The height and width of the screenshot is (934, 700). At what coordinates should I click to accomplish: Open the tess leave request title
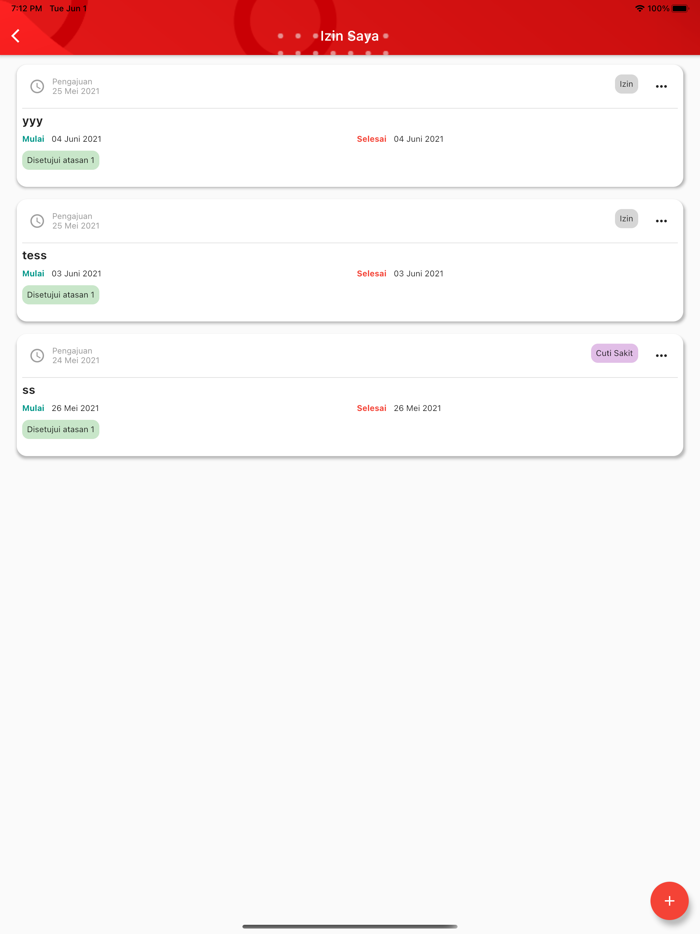pyautogui.click(x=35, y=256)
